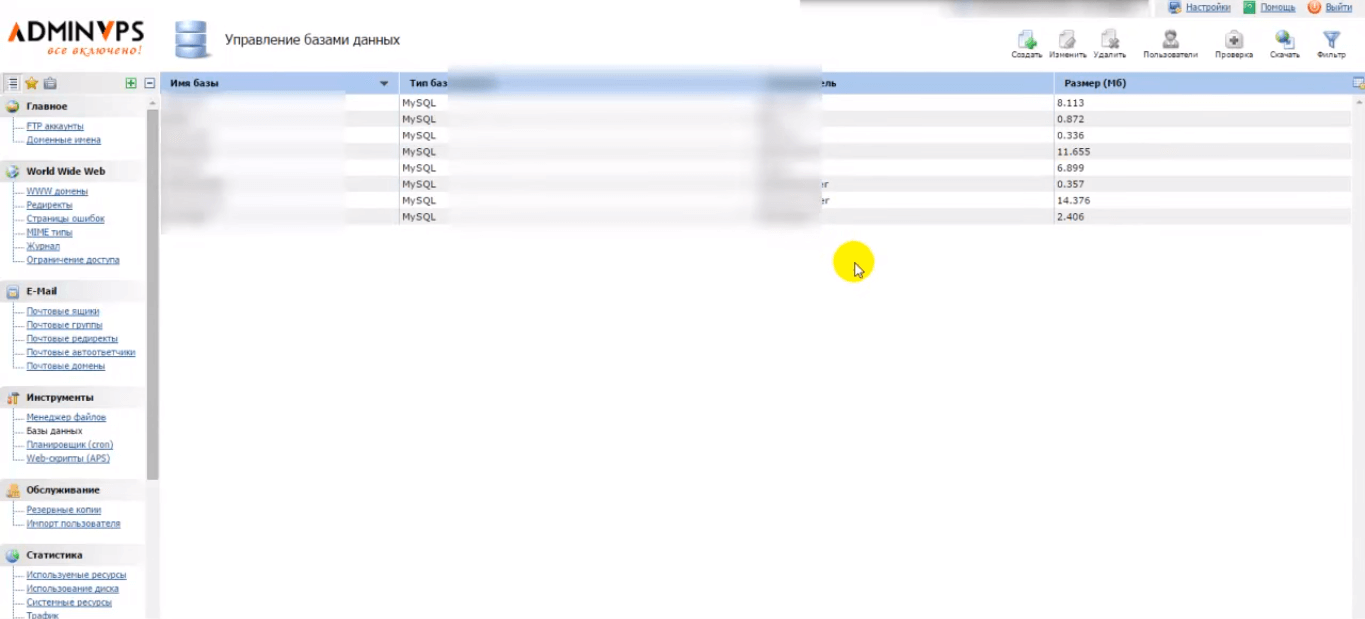Open Менеджер файлов link in sidebar

click(66, 417)
